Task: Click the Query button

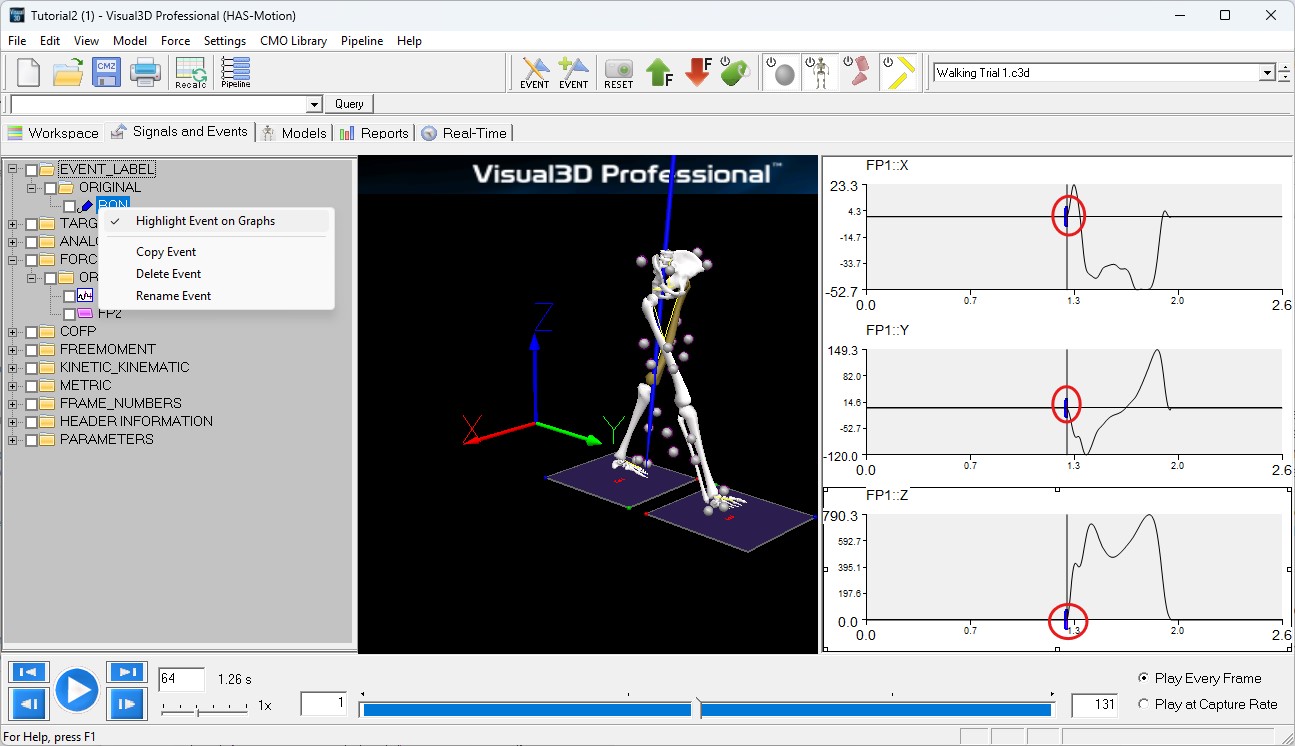Action: [349, 104]
